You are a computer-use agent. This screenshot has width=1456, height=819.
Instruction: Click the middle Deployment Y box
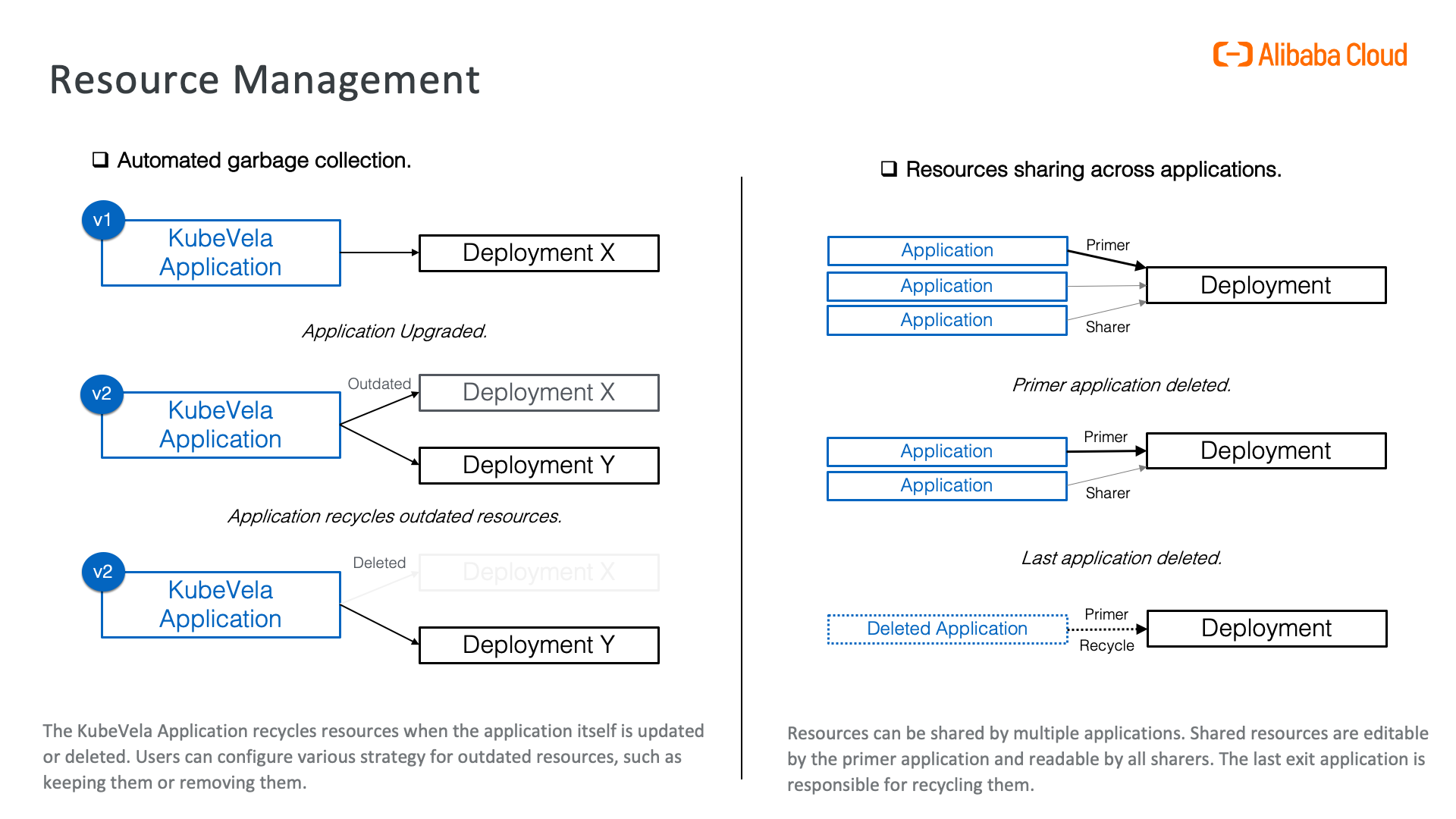(x=539, y=465)
